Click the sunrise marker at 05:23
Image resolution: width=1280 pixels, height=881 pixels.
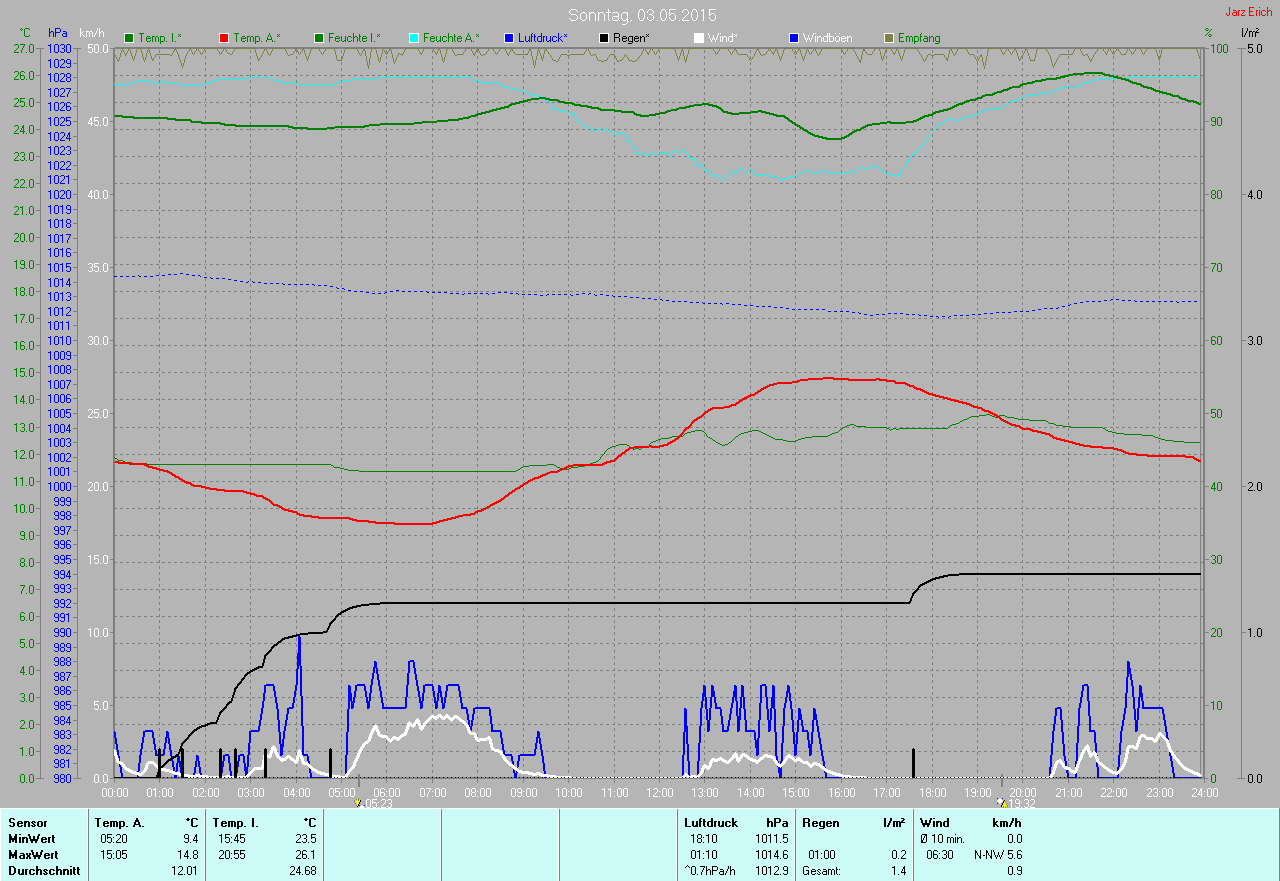358,802
